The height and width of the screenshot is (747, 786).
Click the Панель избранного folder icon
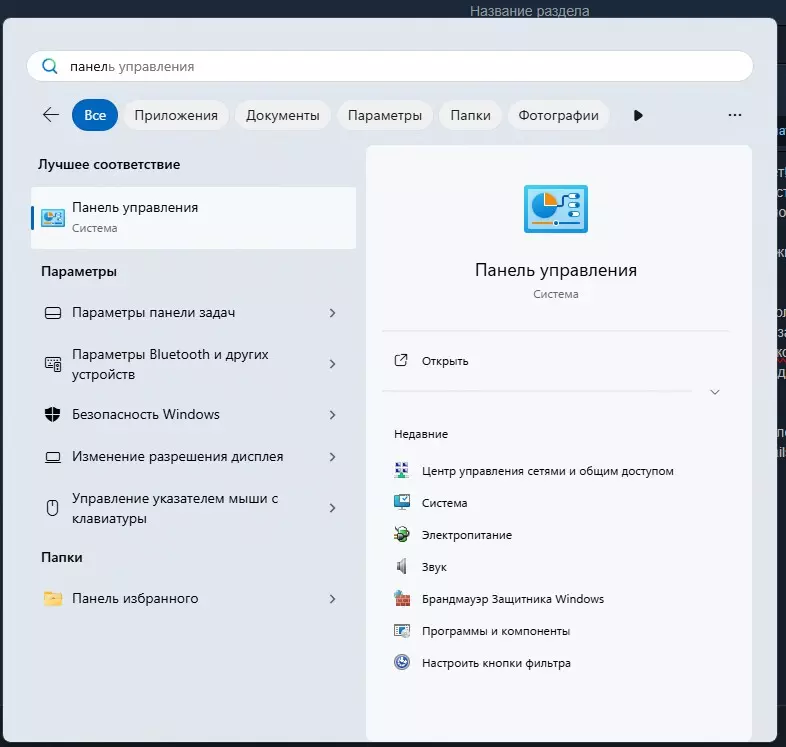53,599
